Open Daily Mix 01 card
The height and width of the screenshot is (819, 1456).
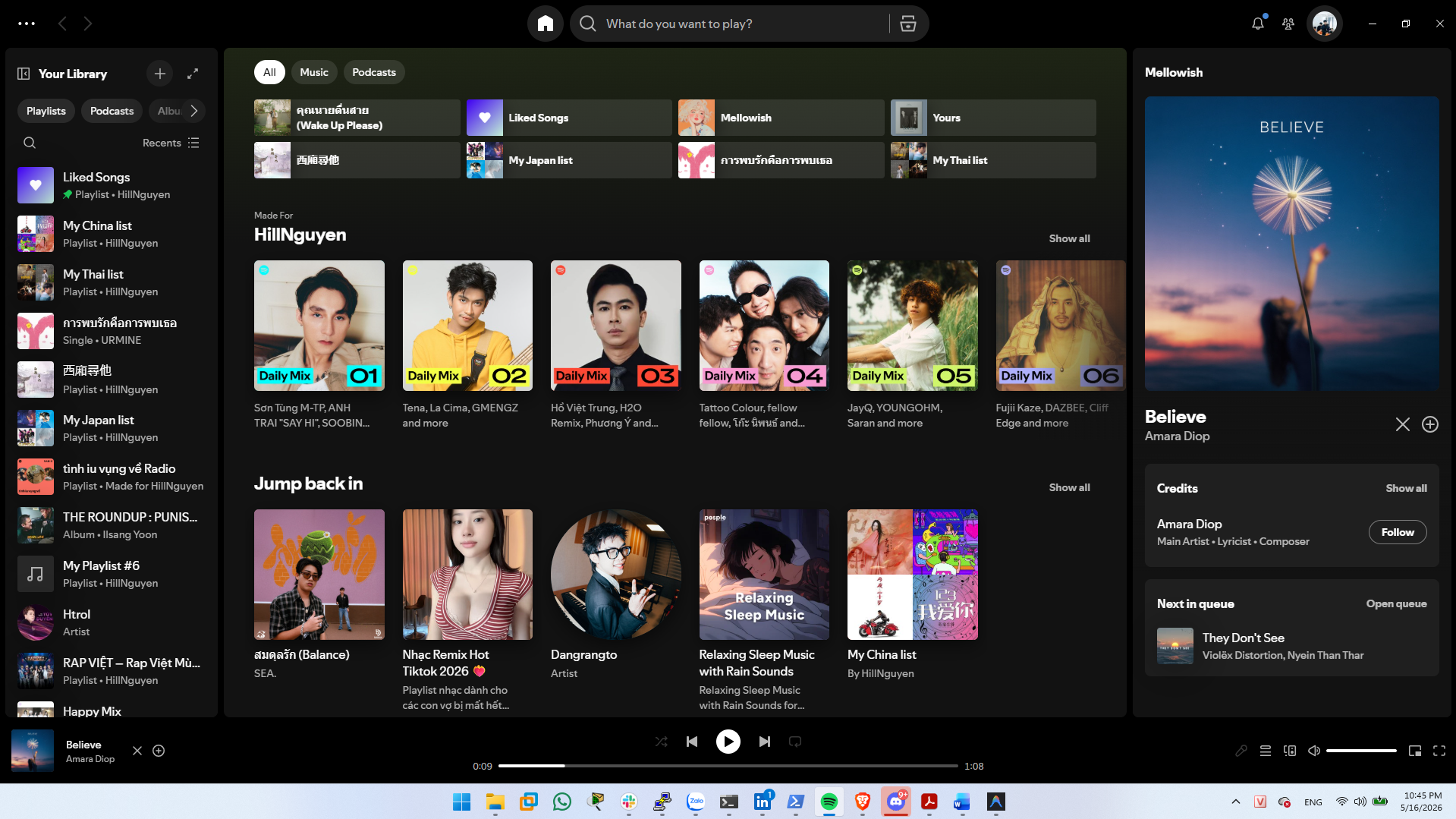click(x=319, y=345)
